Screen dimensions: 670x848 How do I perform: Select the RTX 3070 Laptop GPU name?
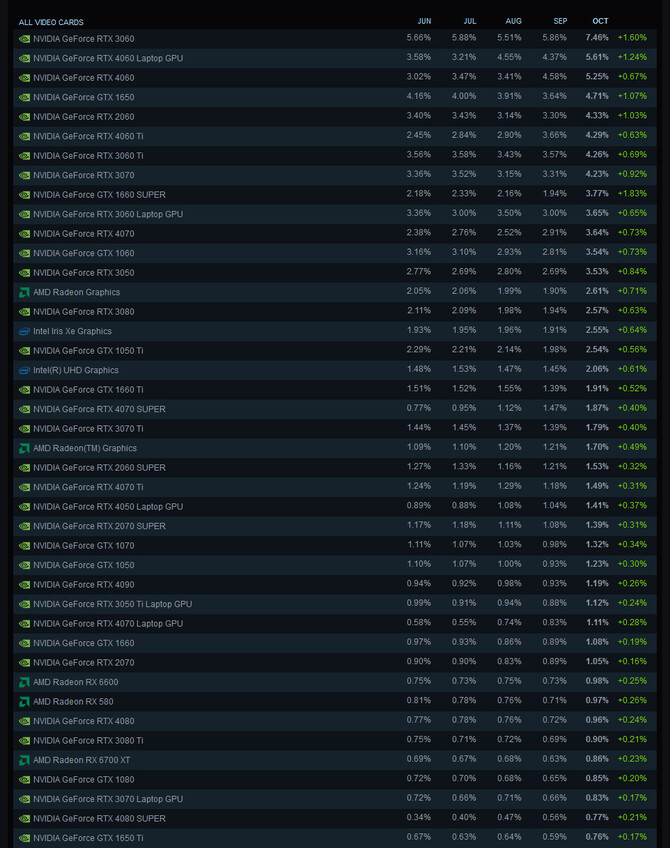108,799
